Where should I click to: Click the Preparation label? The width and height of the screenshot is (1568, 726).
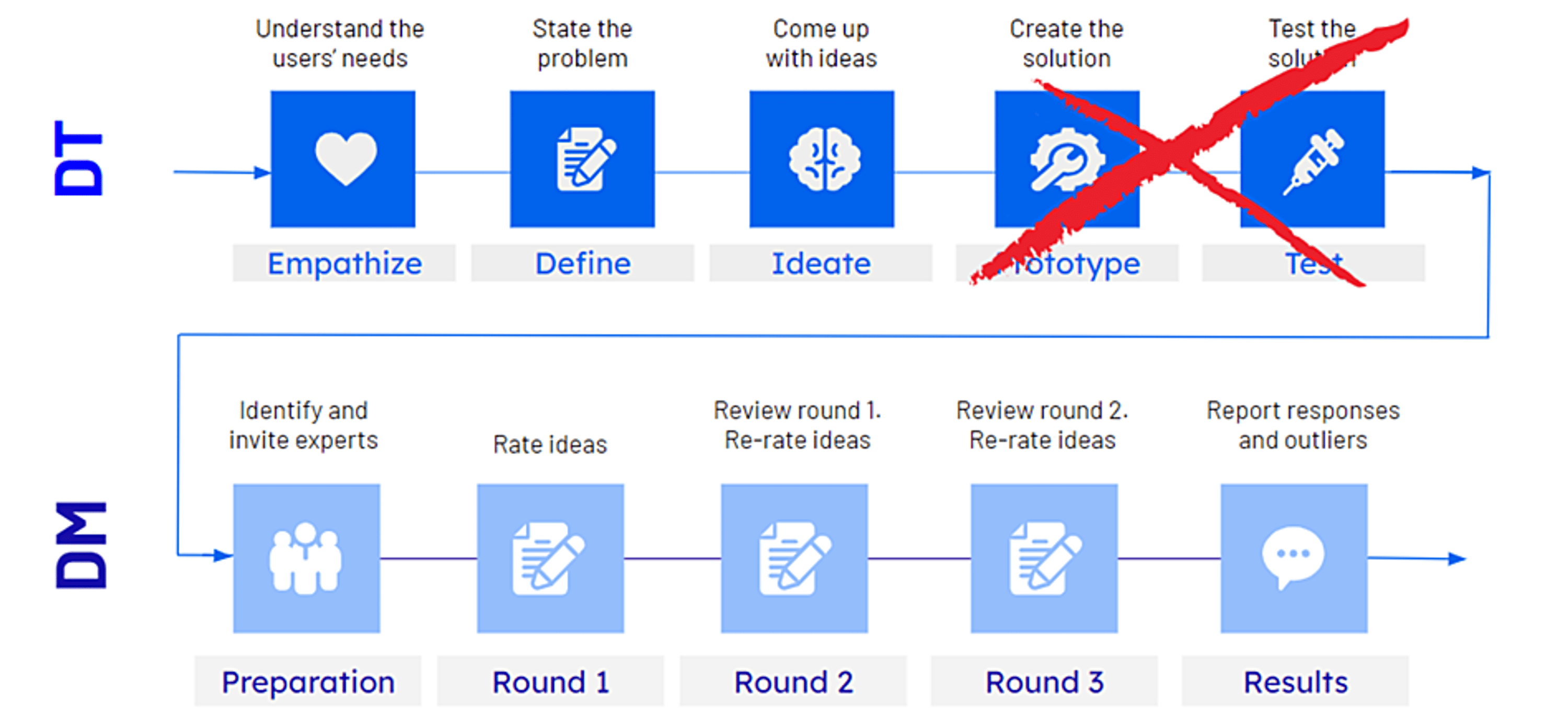click(x=308, y=682)
